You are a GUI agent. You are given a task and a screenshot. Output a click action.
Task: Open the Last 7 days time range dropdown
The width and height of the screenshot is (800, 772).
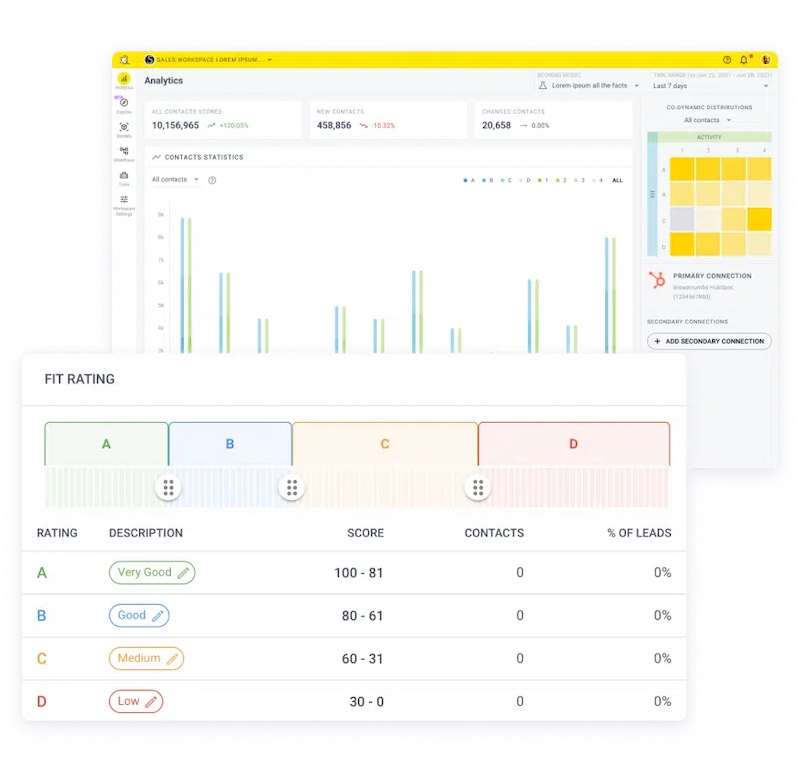click(711, 86)
